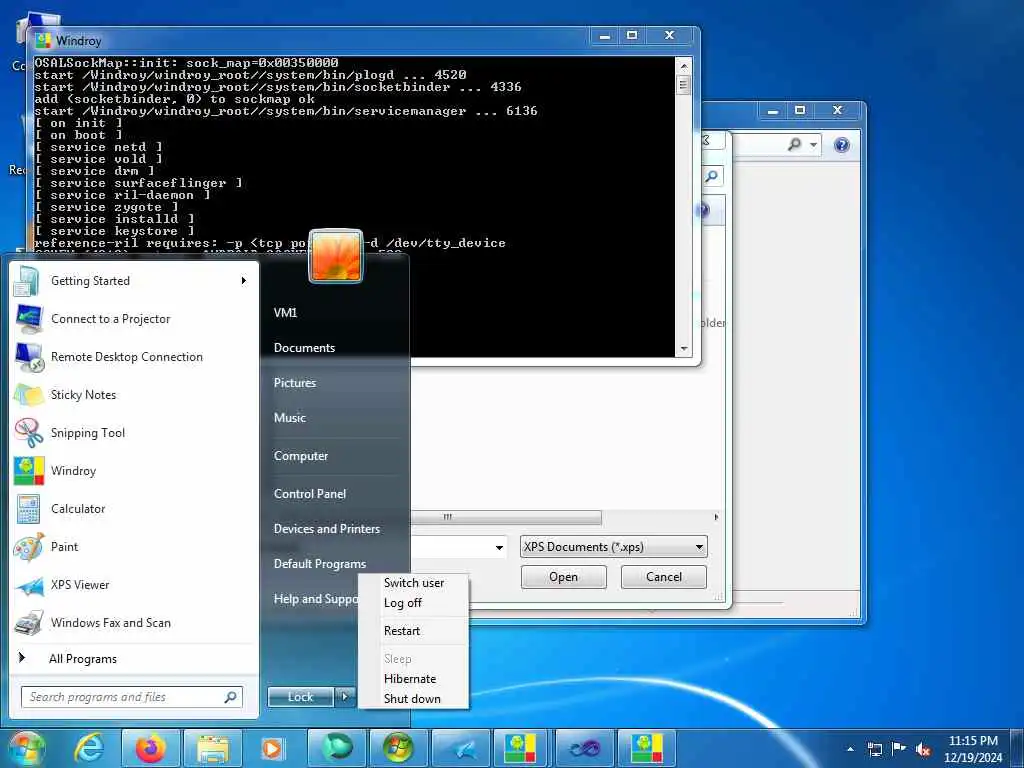This screenshot has width=1024, height=768.
Task: Click the green round taskbar icon next to Media Player
Action: tap(337, 748)
